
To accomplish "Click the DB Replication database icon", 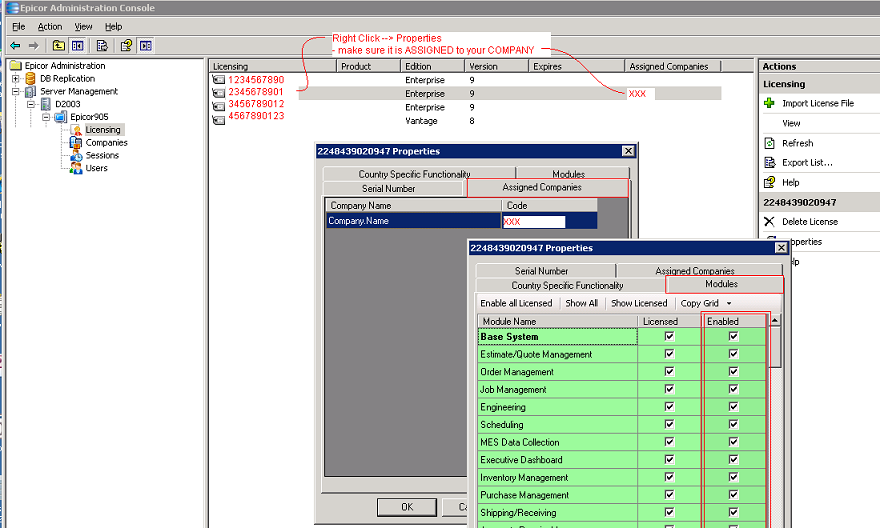I will 31,79.
